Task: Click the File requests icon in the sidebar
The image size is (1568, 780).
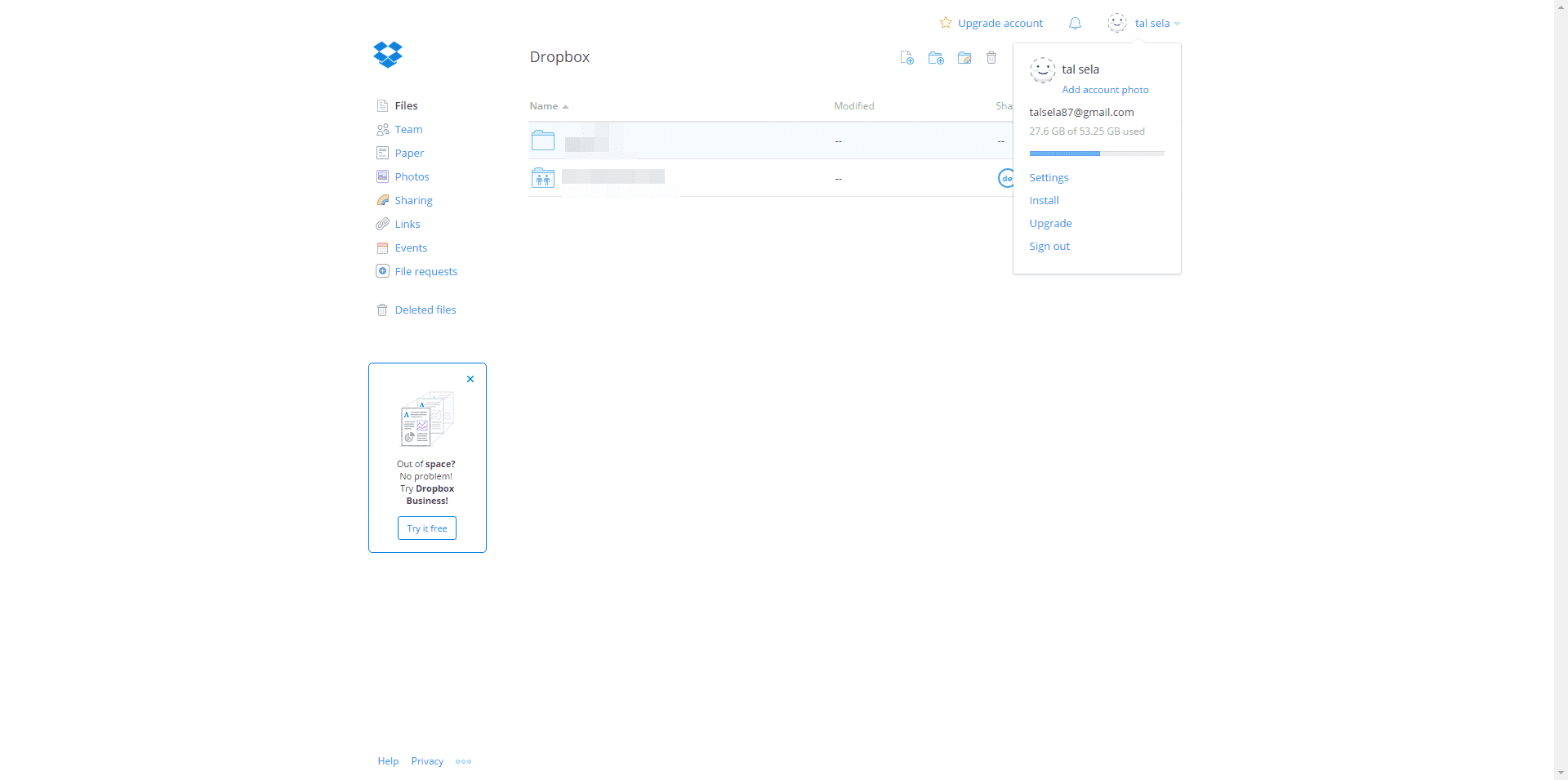Action: (x=382, y=271)
